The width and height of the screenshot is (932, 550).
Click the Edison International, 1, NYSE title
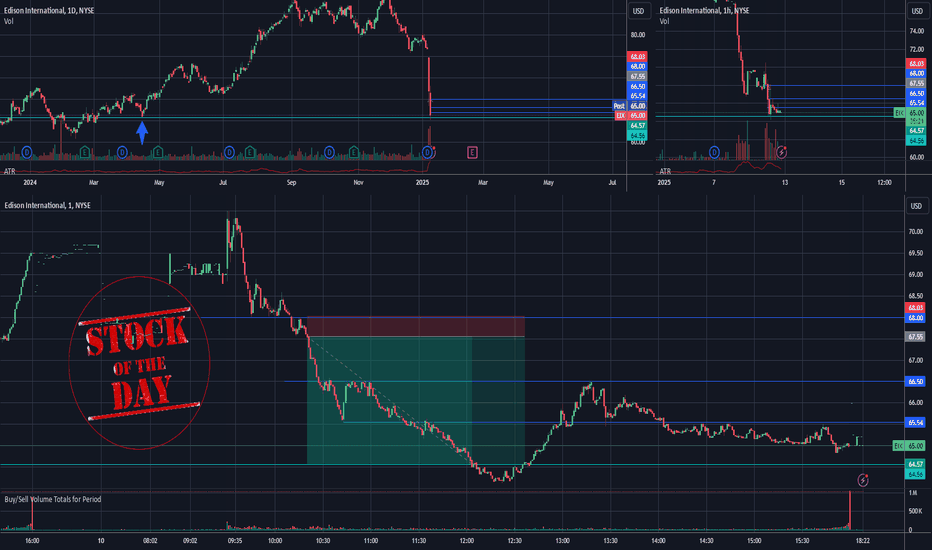click(48, 205)
